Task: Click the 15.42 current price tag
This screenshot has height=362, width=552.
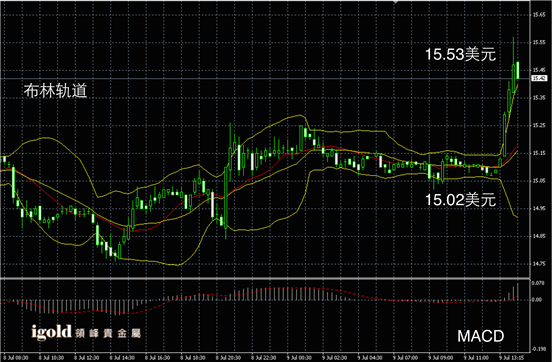Action: coord(539,78)
